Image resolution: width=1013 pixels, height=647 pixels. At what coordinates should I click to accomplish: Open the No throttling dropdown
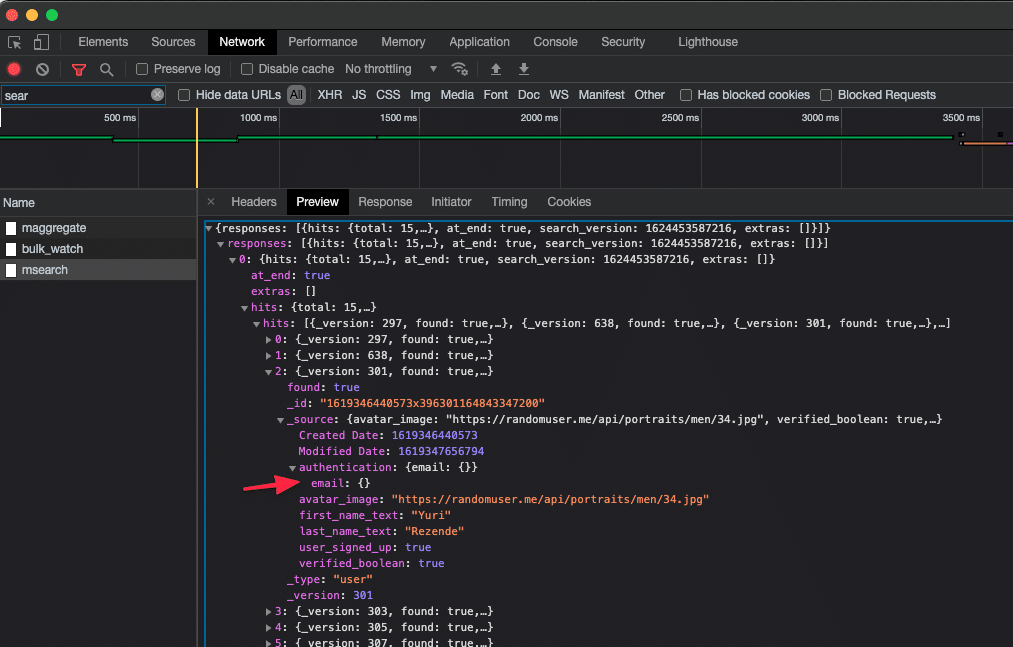point(391,69)
